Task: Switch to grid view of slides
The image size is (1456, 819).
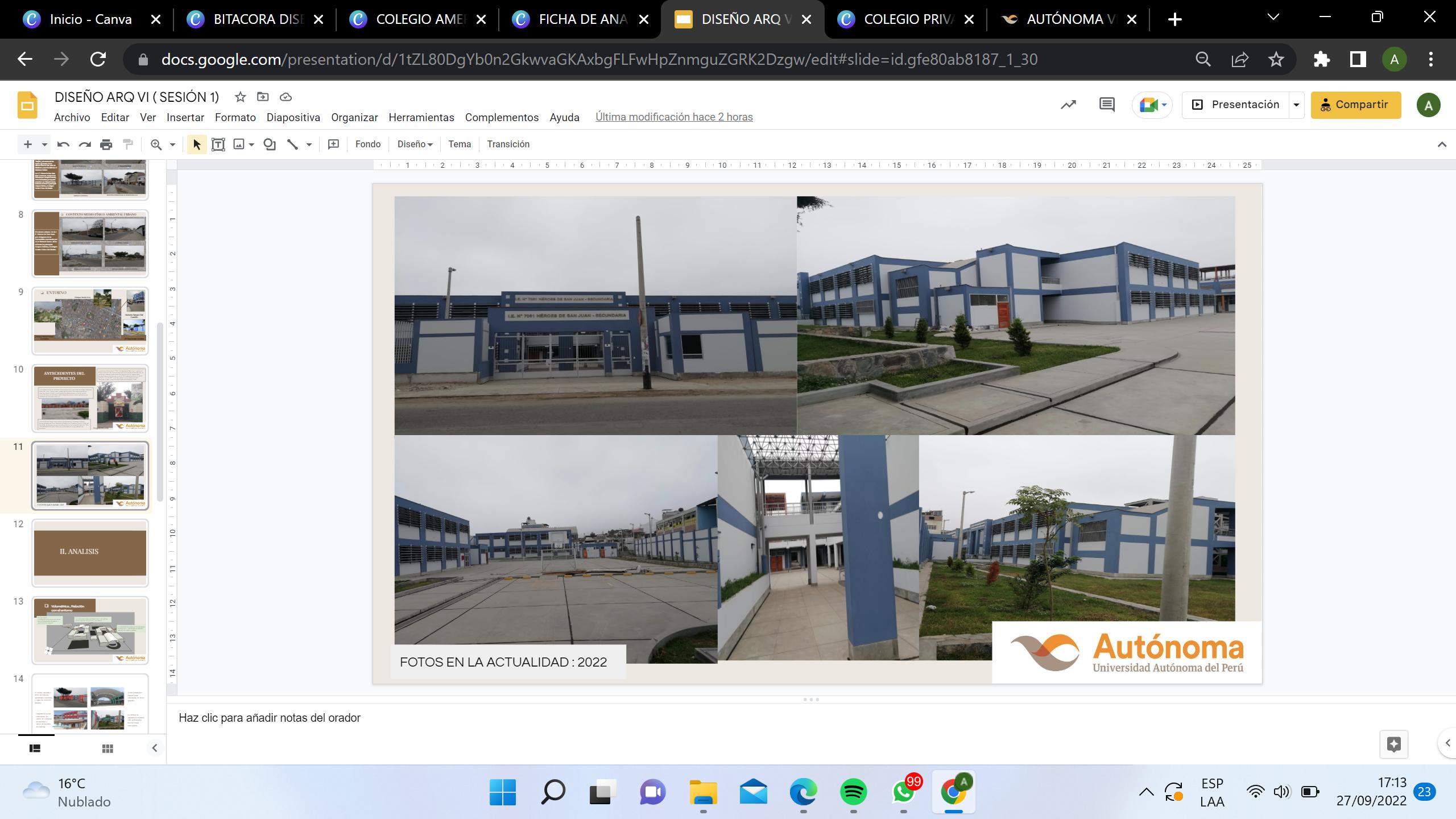Action: click(x=107, y=748)
